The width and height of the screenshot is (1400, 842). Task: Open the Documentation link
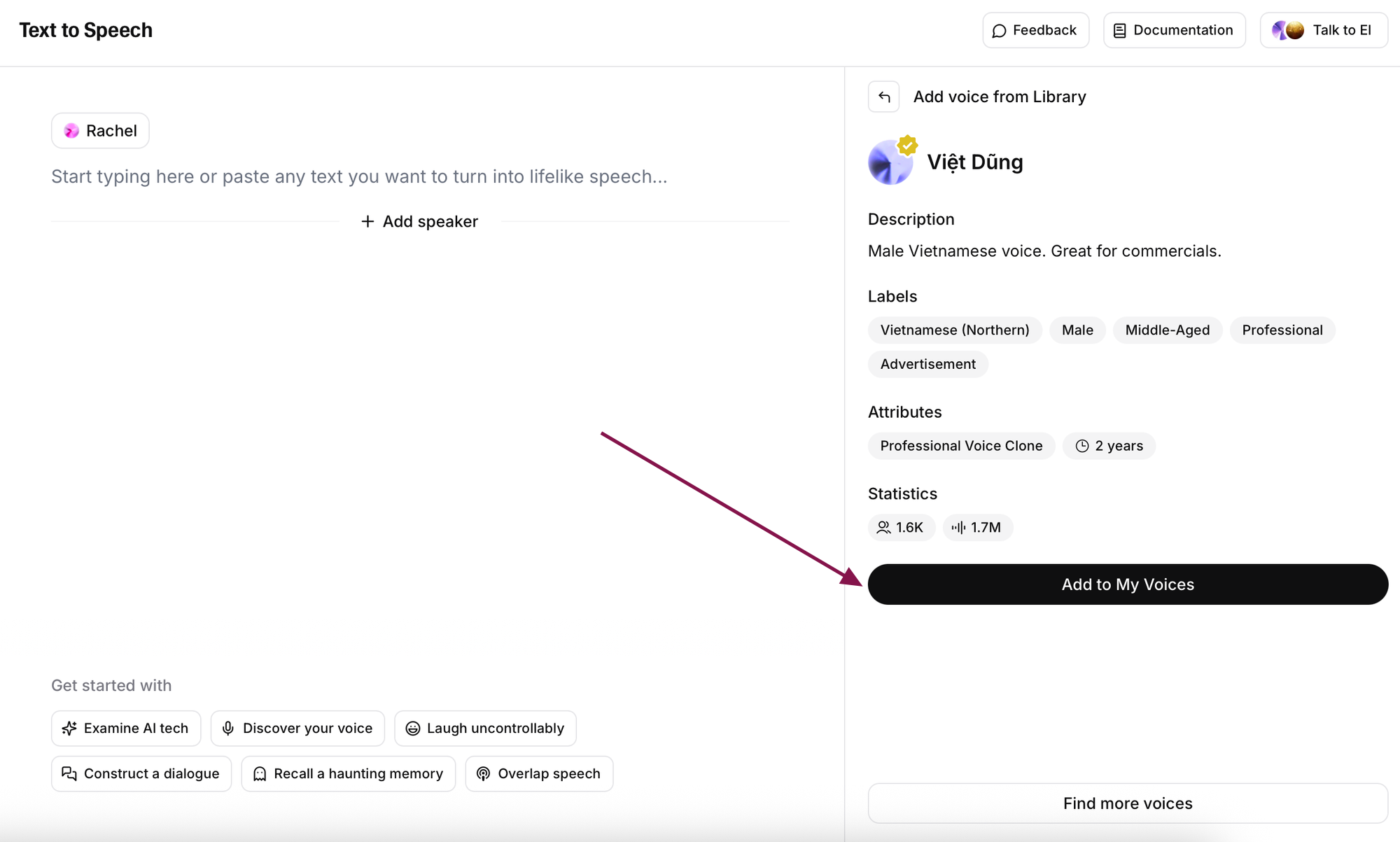click(x=1174, y=30)
